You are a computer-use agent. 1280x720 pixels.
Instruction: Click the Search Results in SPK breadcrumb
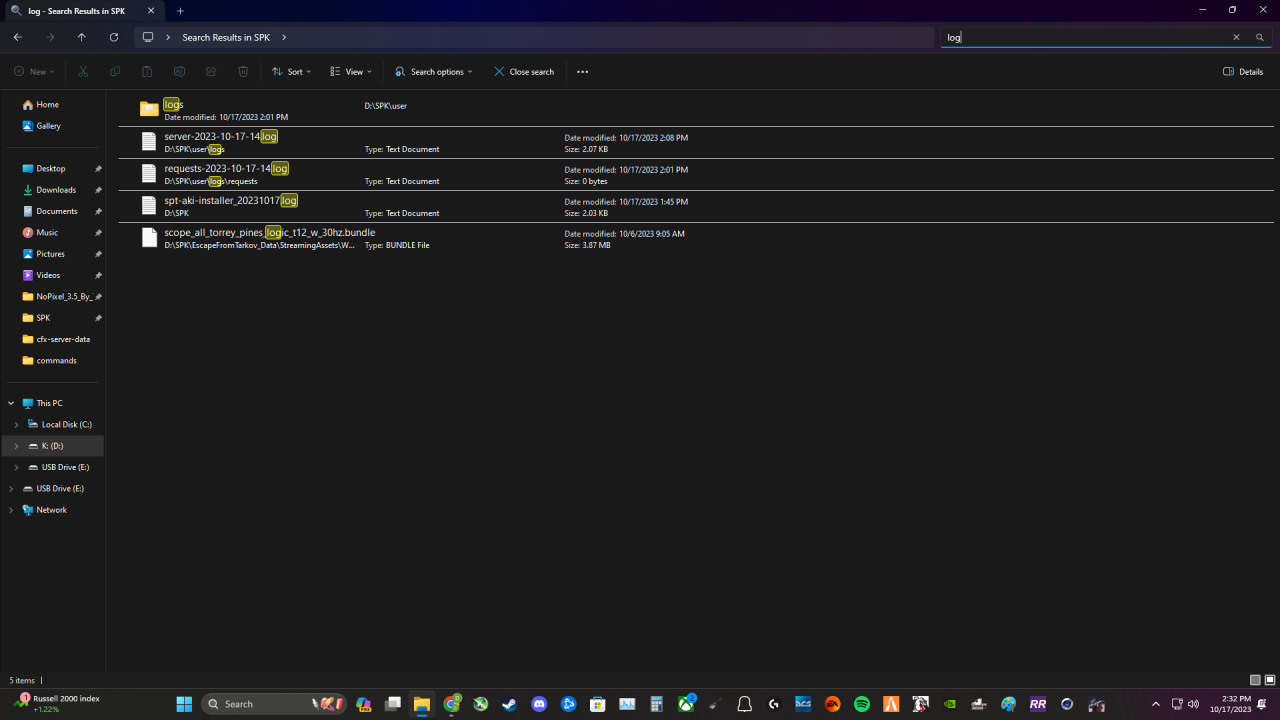(226, 37)
